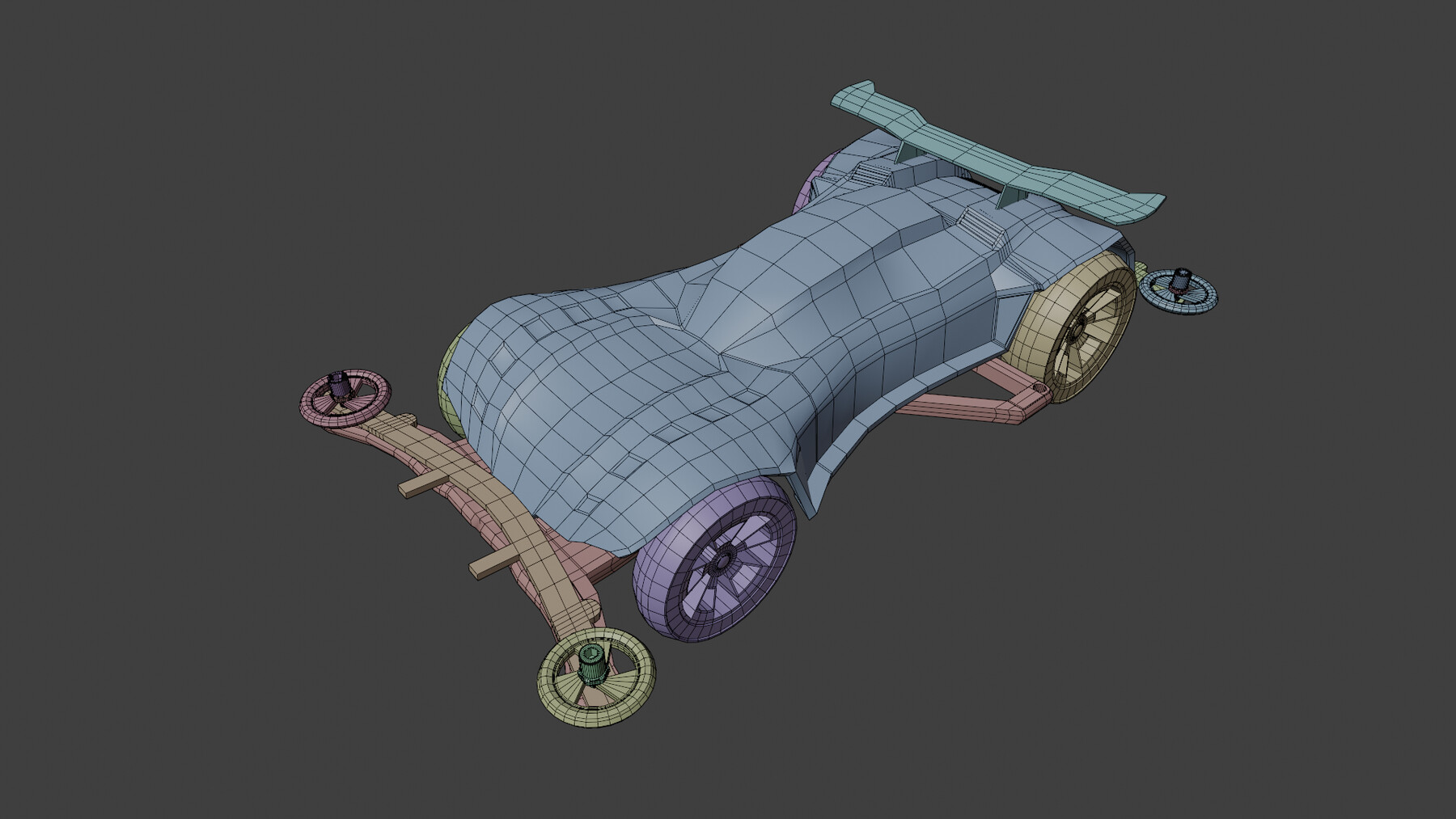Select the spoiler support pillar
The image size is (1456, 819).
click(1007, 198)
